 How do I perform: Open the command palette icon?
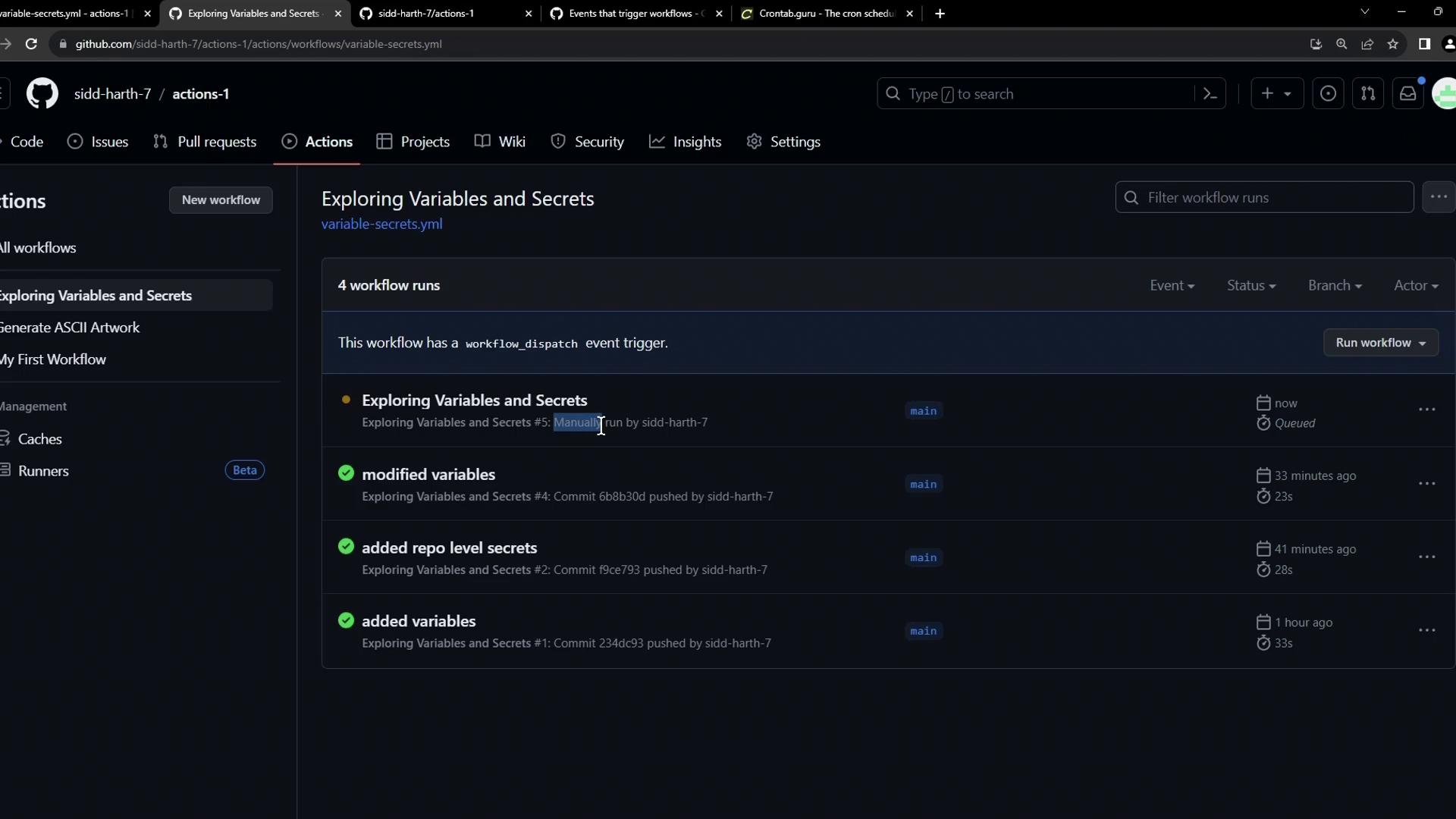tap(1210, 94)
